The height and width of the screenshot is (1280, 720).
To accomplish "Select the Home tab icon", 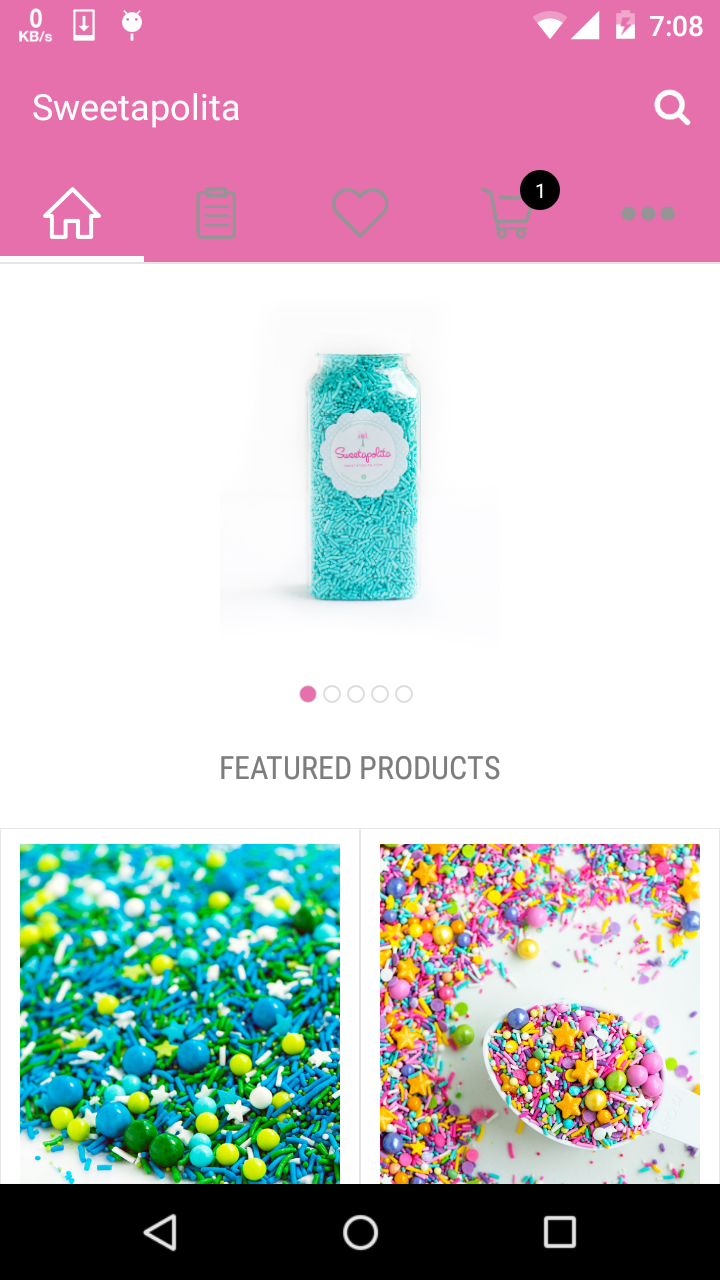I will (72, 214).
